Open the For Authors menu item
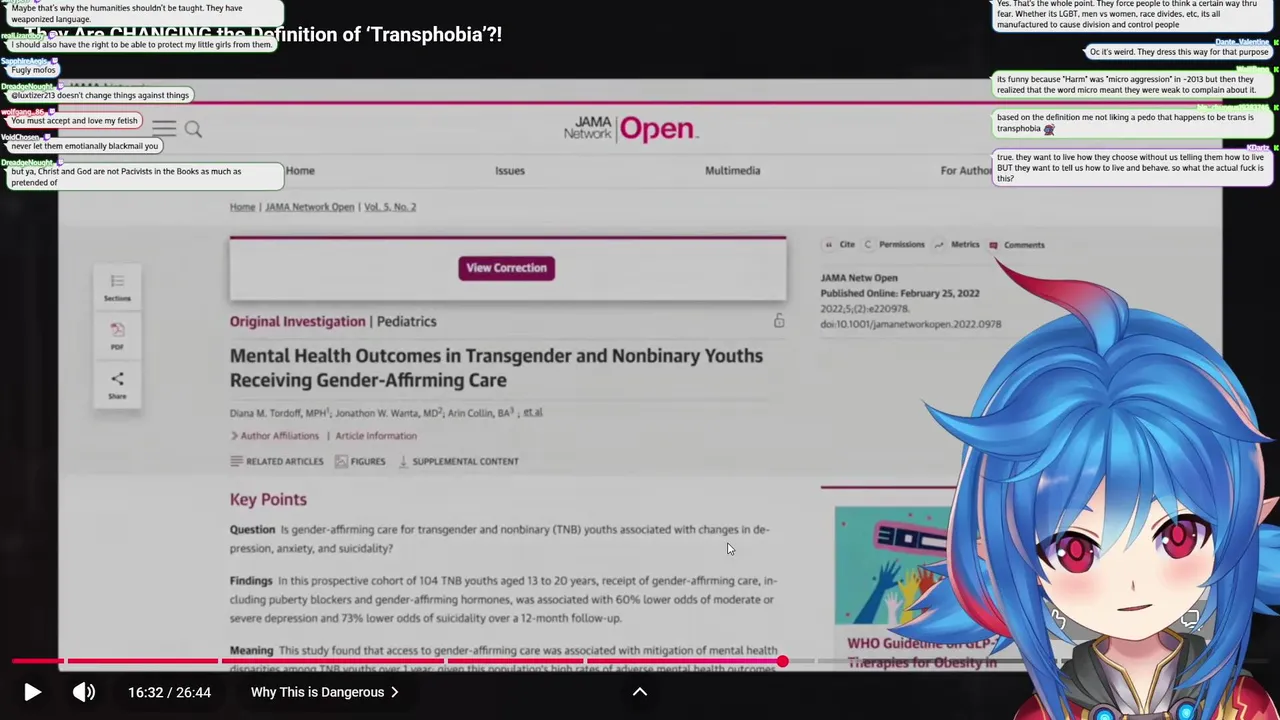 tap(967, 171)
